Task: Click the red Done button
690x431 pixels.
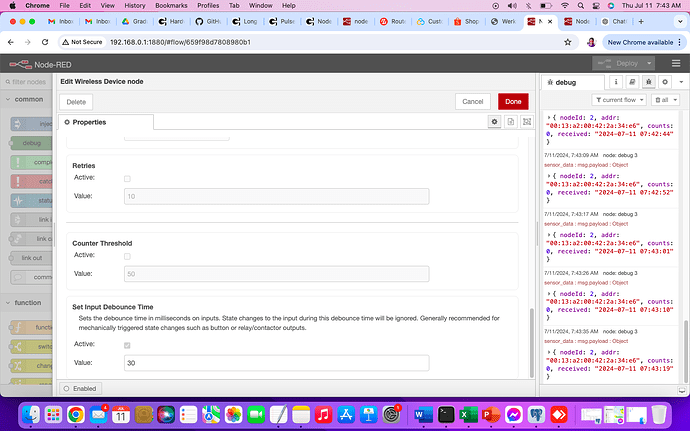Action: point(513,101)
